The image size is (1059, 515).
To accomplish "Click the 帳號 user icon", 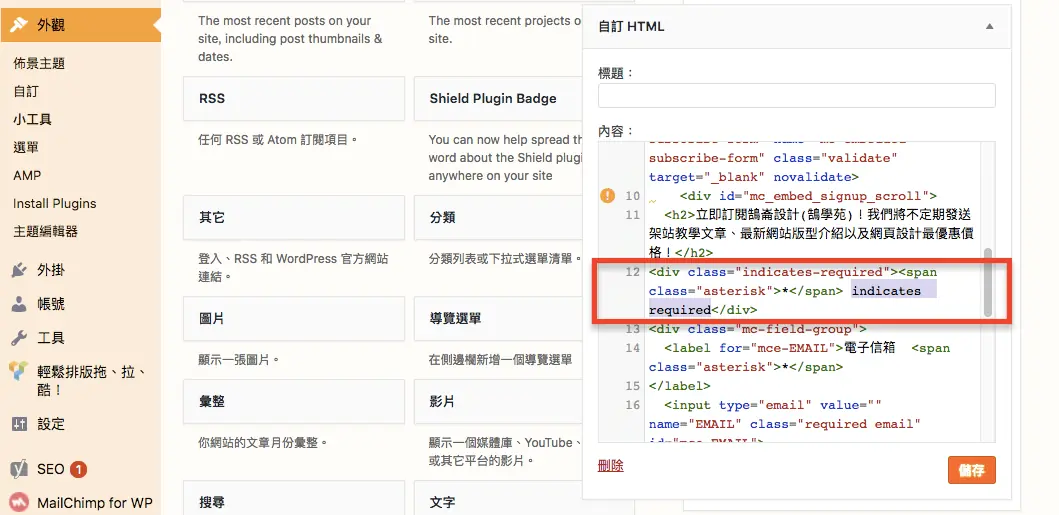I will click(19, 304).
